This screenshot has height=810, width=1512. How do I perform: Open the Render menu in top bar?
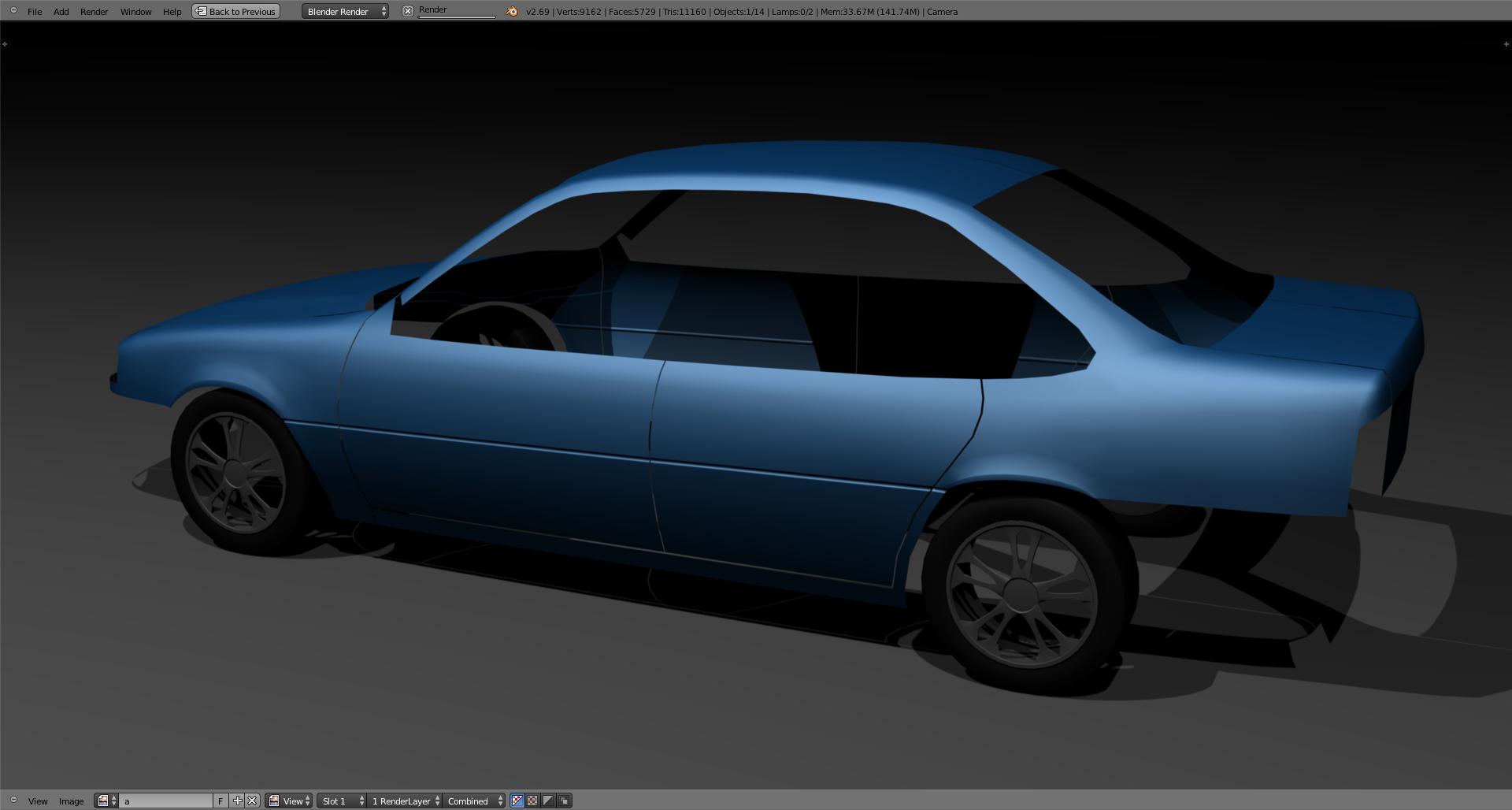94,11
